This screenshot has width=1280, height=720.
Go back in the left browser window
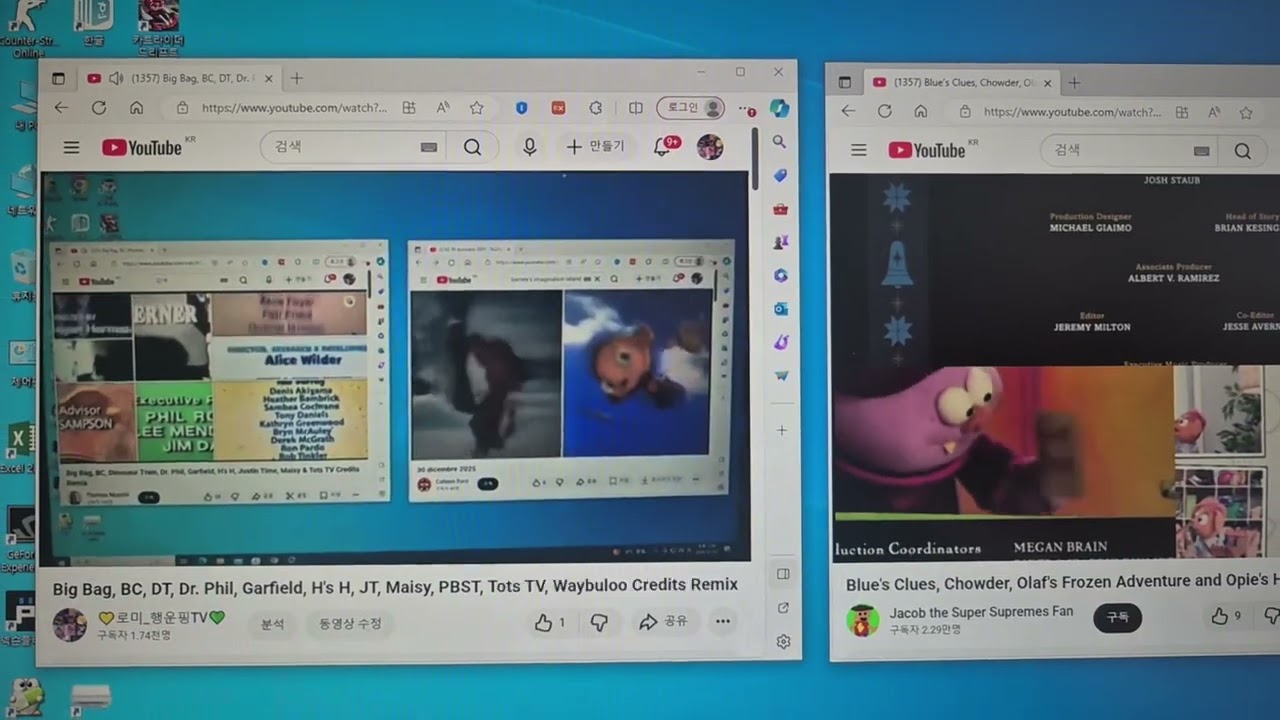coord(61,108)
